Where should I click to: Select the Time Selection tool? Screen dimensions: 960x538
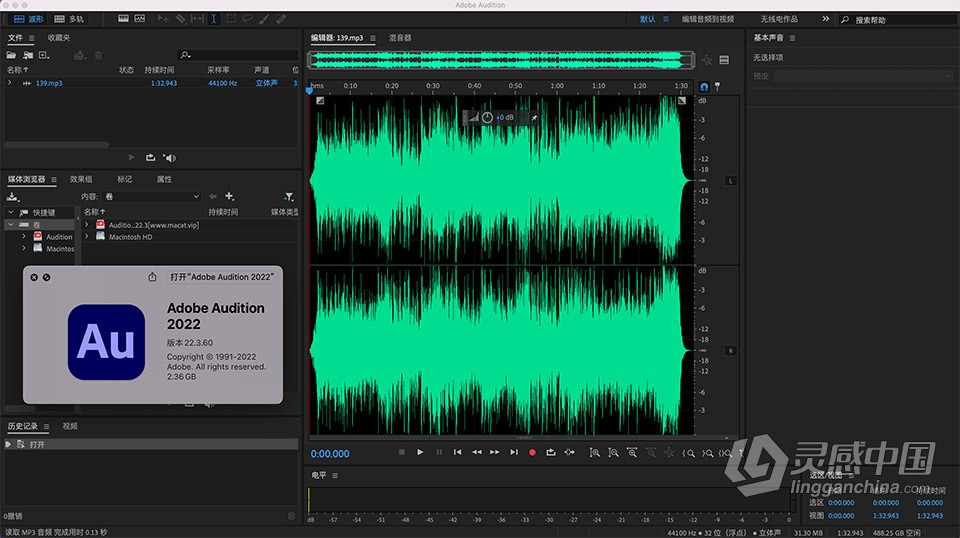[x=214, y=19]
